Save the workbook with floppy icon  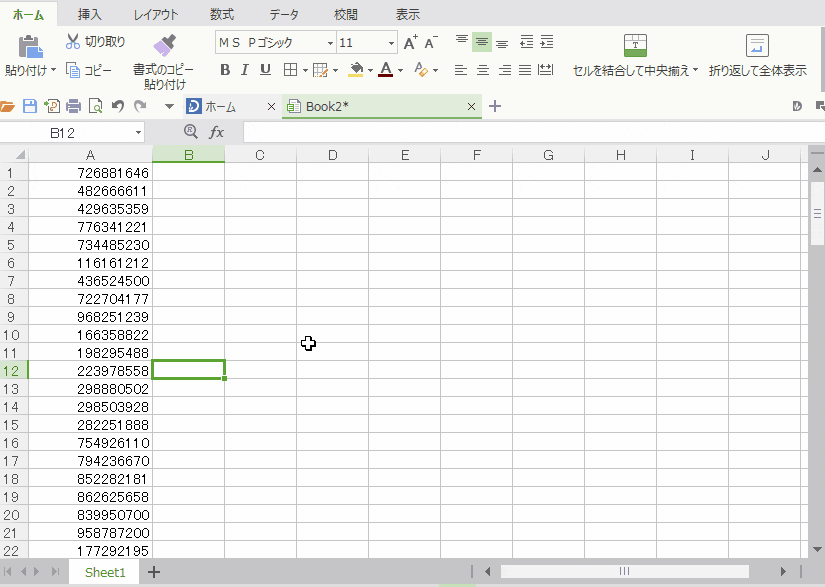point(29,106)
